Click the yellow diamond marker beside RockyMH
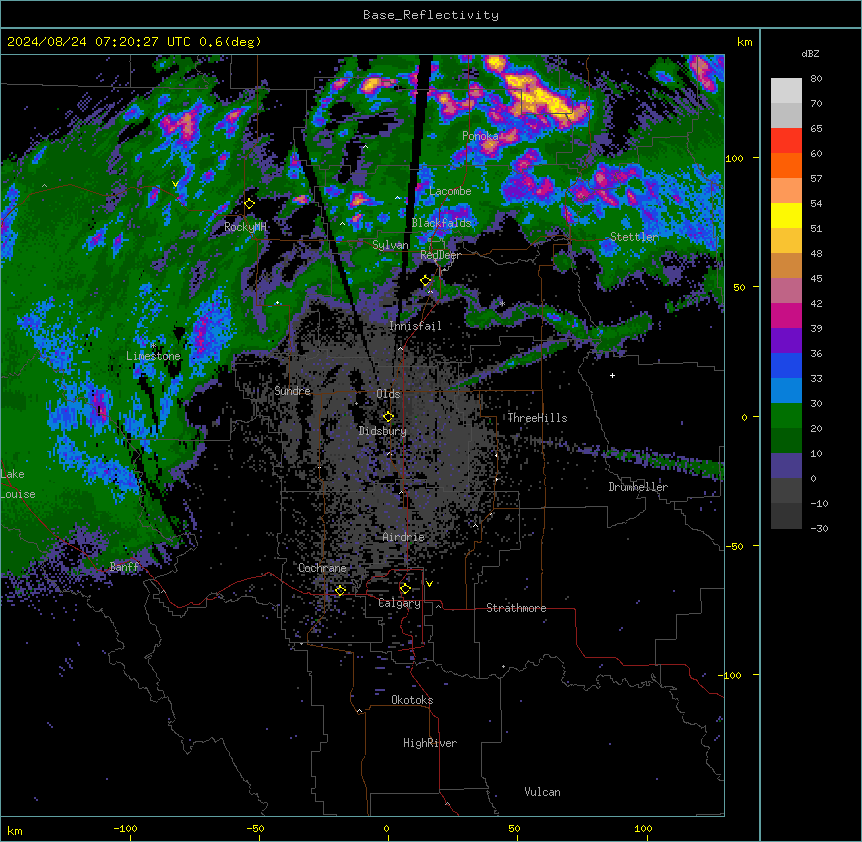 click(250, 203)
